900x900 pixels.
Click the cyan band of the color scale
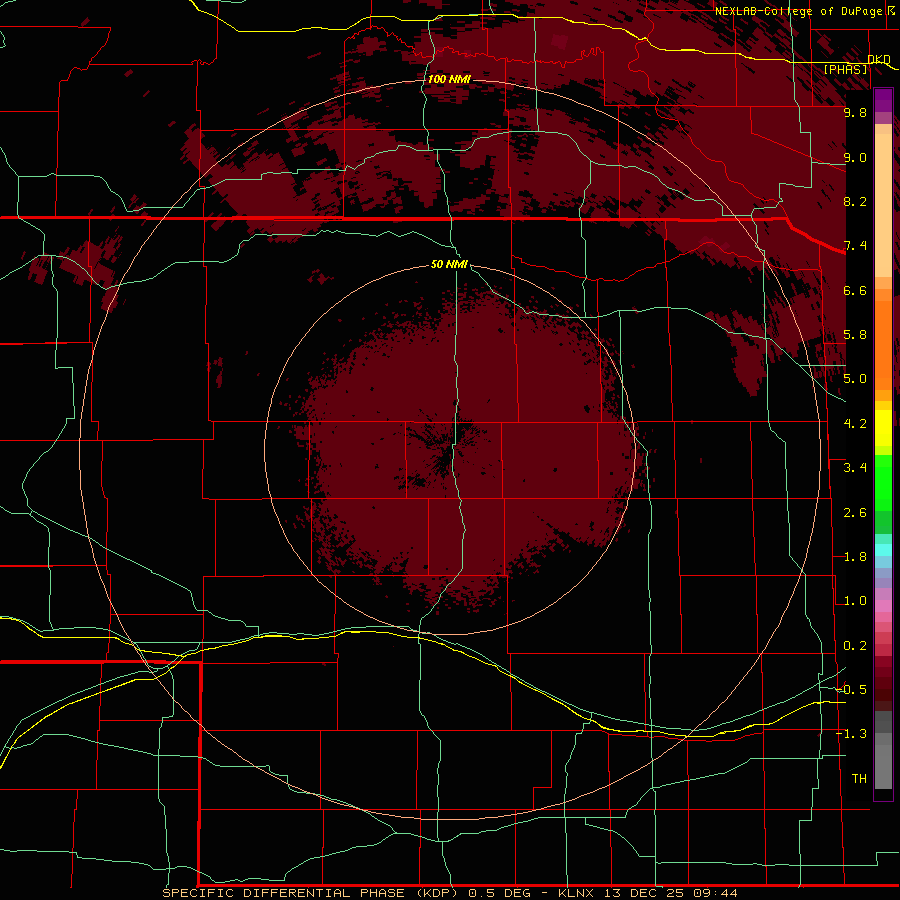click(883, 550)
